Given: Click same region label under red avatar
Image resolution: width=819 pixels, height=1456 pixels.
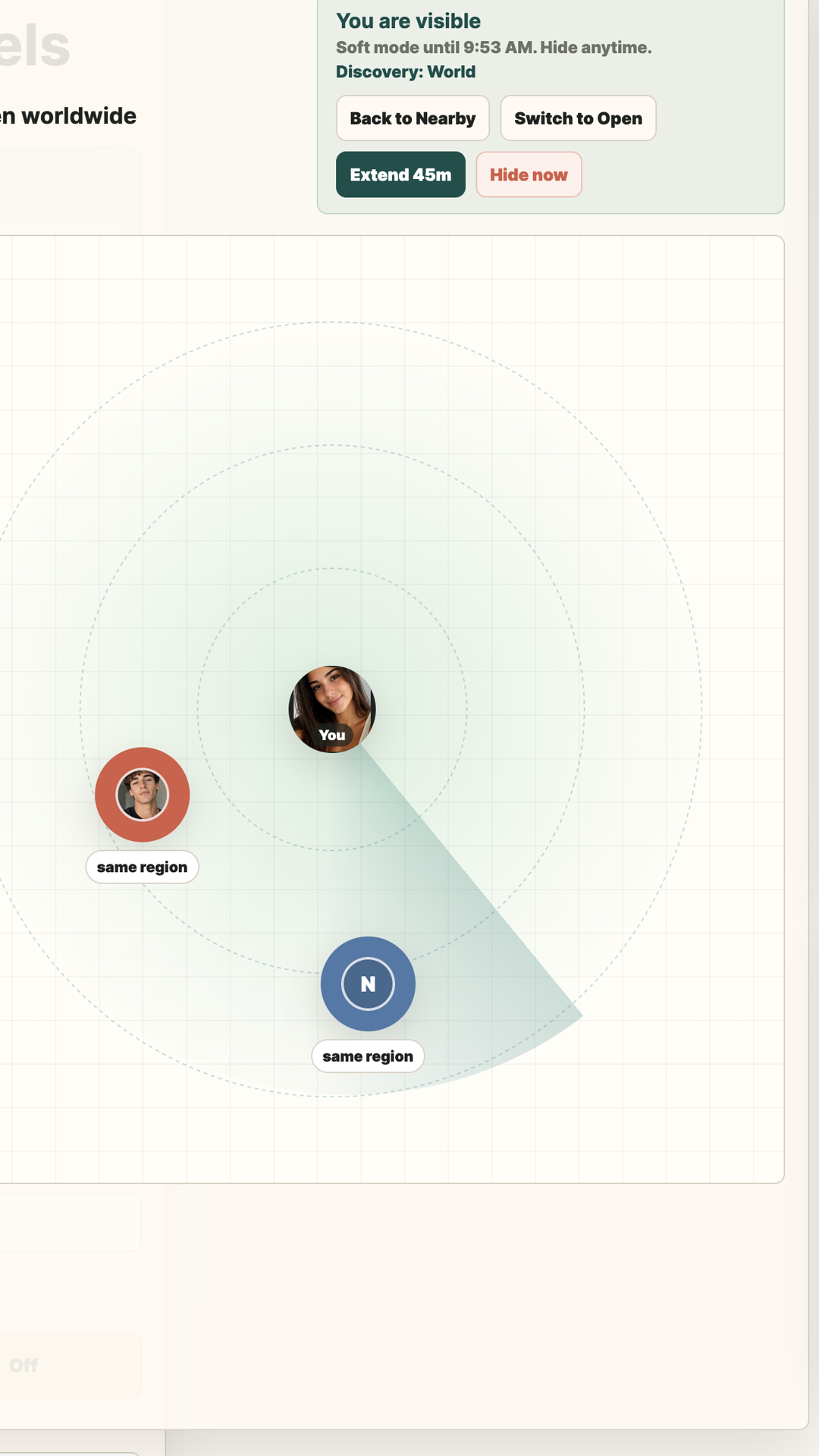Looking at the screenshot, I should click(x=142, y=867).
